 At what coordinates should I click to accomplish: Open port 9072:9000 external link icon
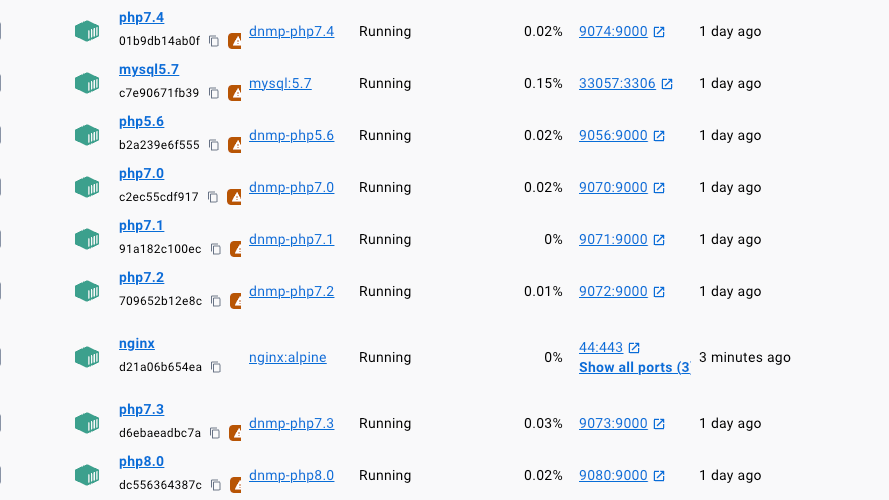tap(659, 292)
